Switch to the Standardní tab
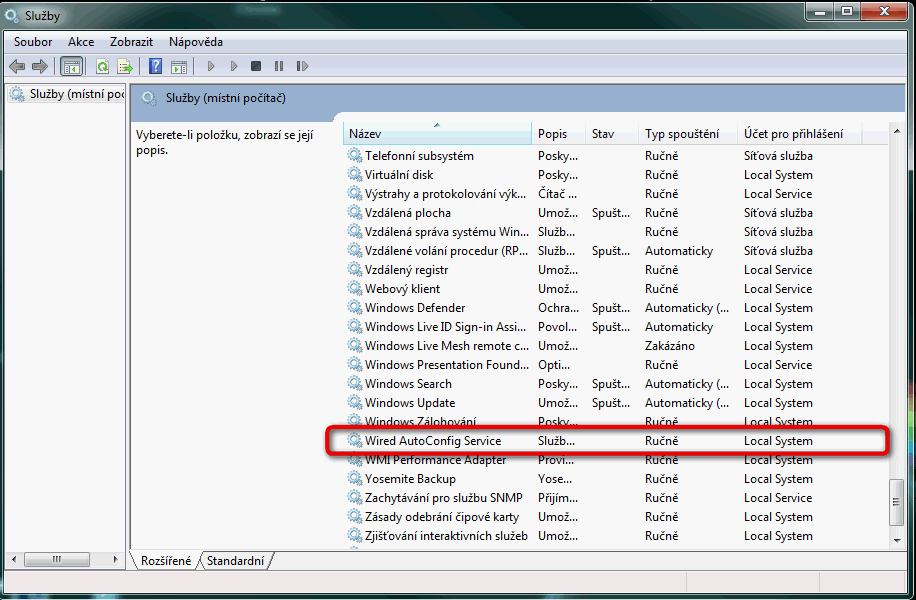The image size is (916, 600). click(235, 561)
